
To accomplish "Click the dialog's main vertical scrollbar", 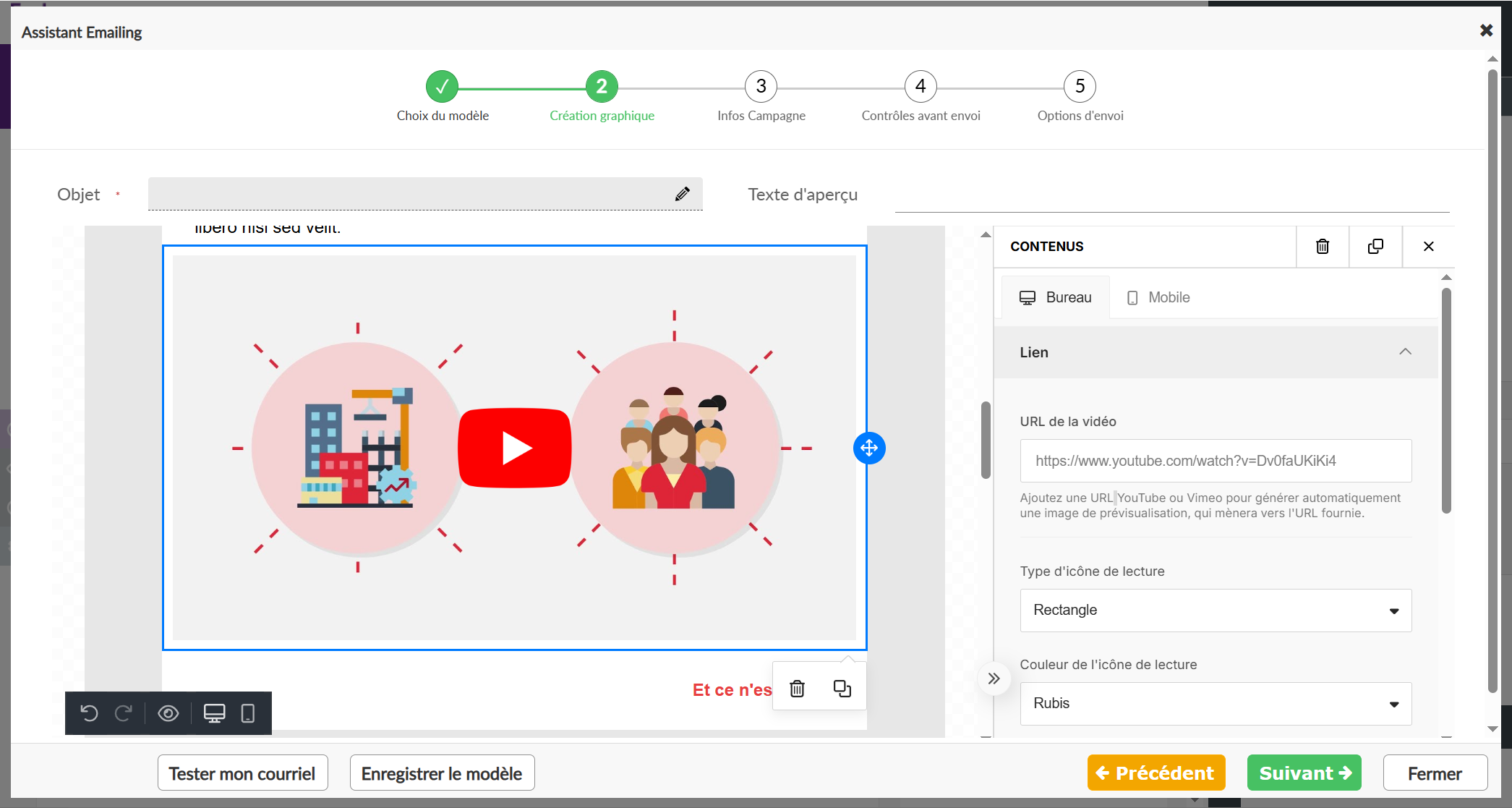I will [x=1492, y=380].
